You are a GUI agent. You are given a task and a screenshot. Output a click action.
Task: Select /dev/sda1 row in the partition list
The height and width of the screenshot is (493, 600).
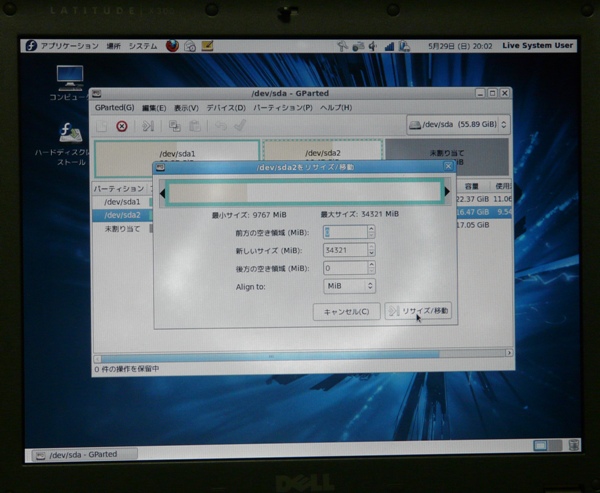122,202
